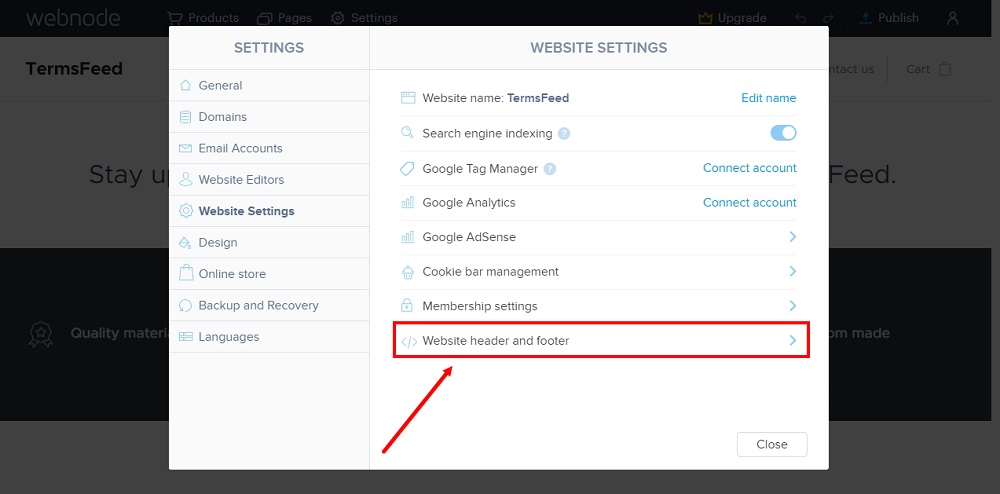Click the Membership settings lock icon
Viewport: 1000px width, 494px height.
[x=408, y=305]
